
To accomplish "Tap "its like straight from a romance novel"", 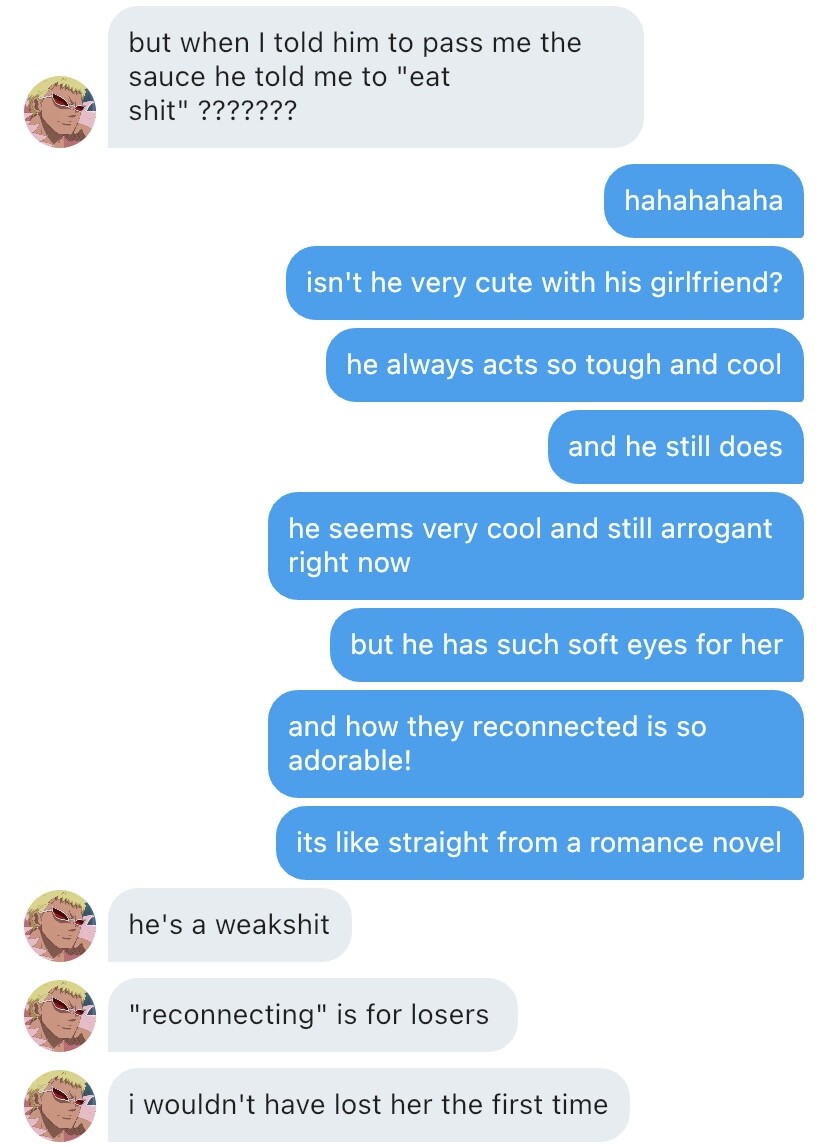I will coord(539,843).
